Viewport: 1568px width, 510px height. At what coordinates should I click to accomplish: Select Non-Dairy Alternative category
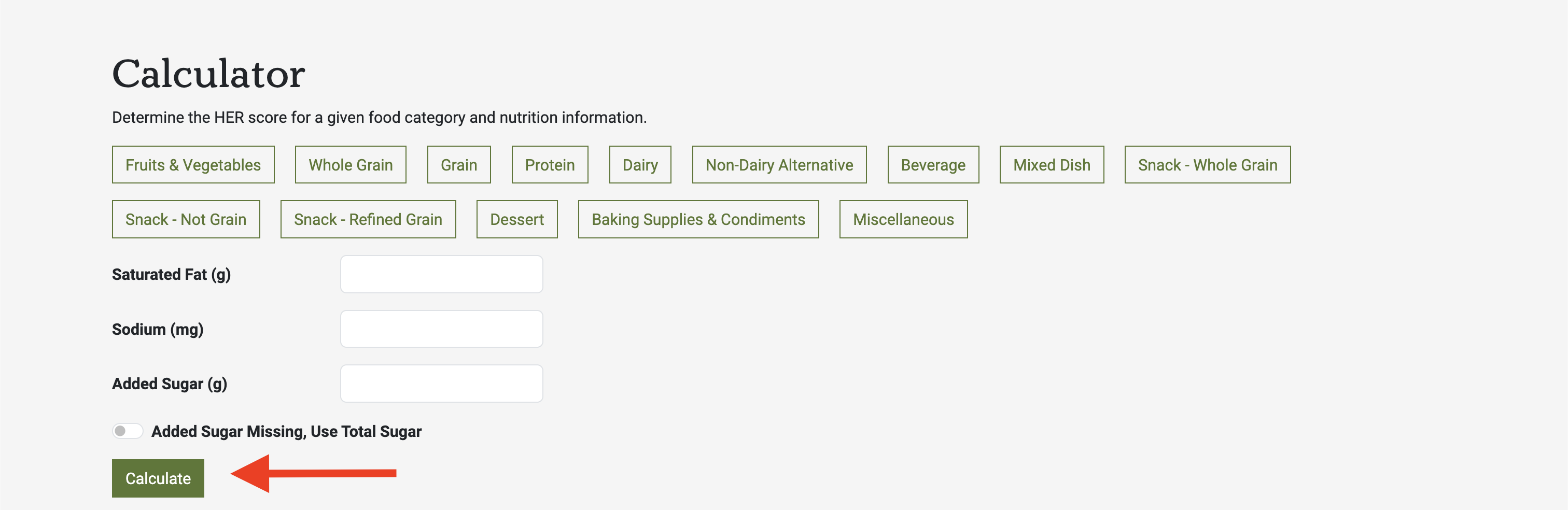779,165
